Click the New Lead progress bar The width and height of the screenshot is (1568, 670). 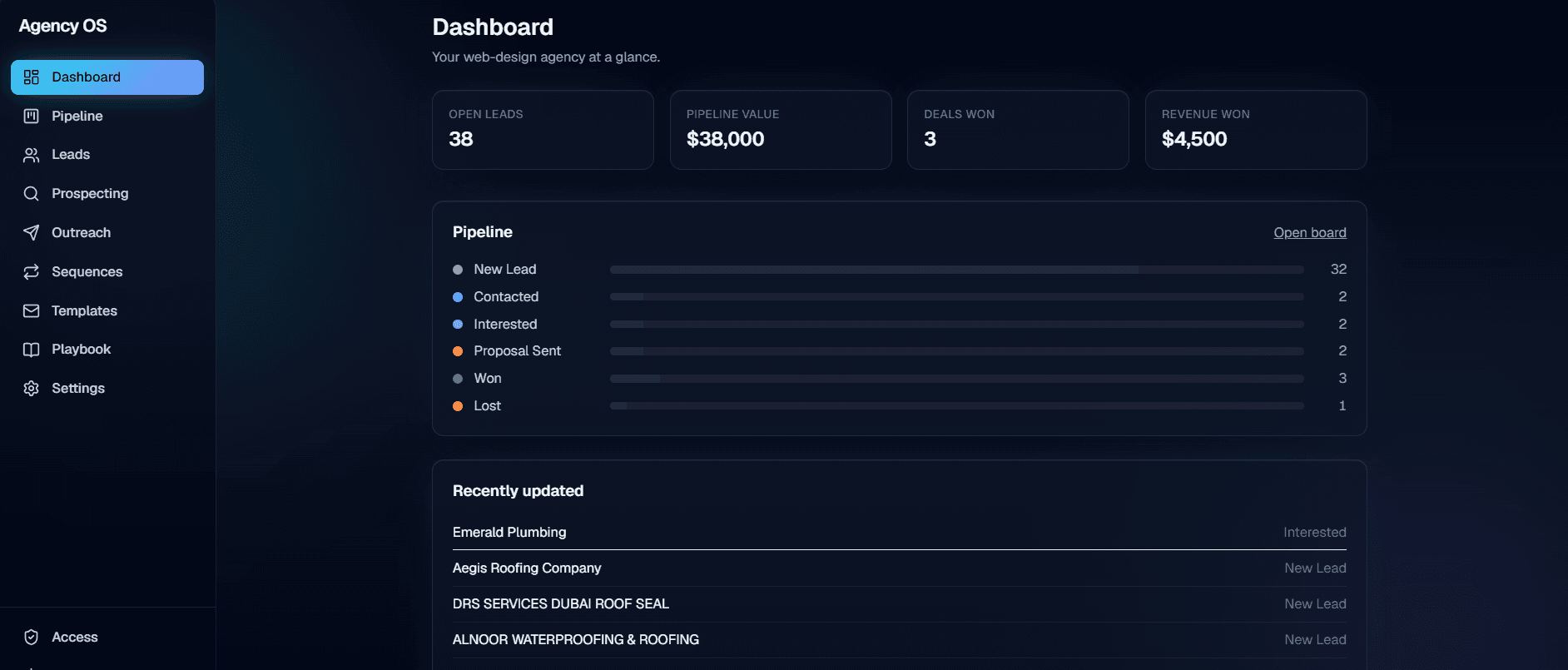[957, 270]
